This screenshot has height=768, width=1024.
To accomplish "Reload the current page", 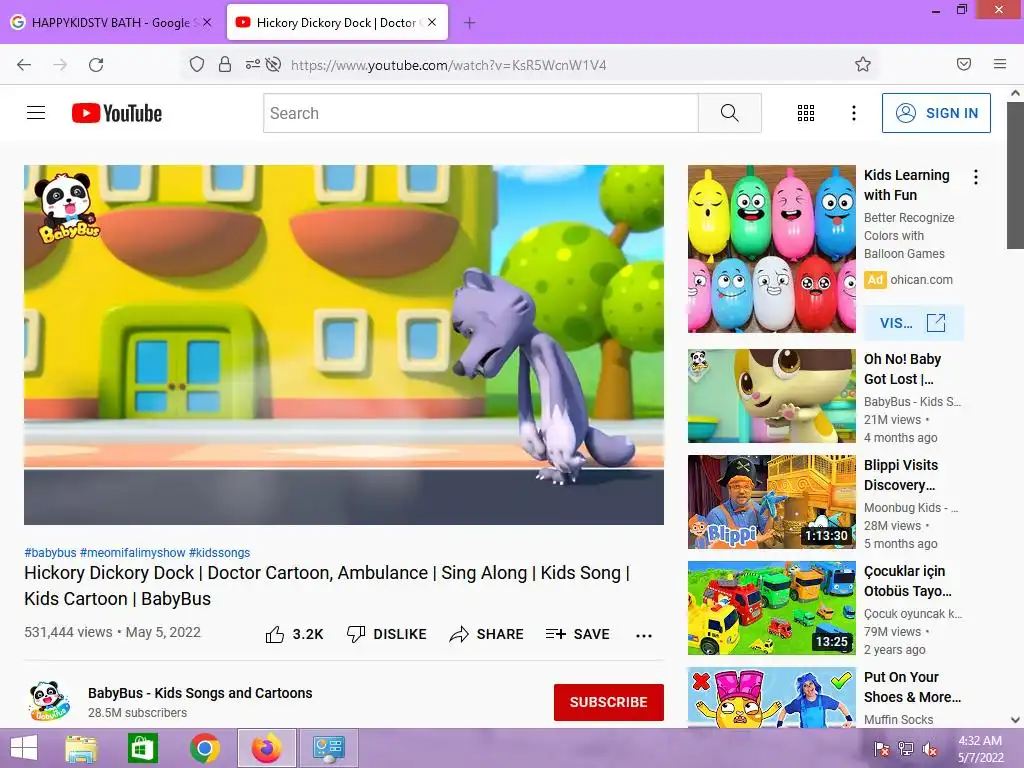I will point(96,65).
